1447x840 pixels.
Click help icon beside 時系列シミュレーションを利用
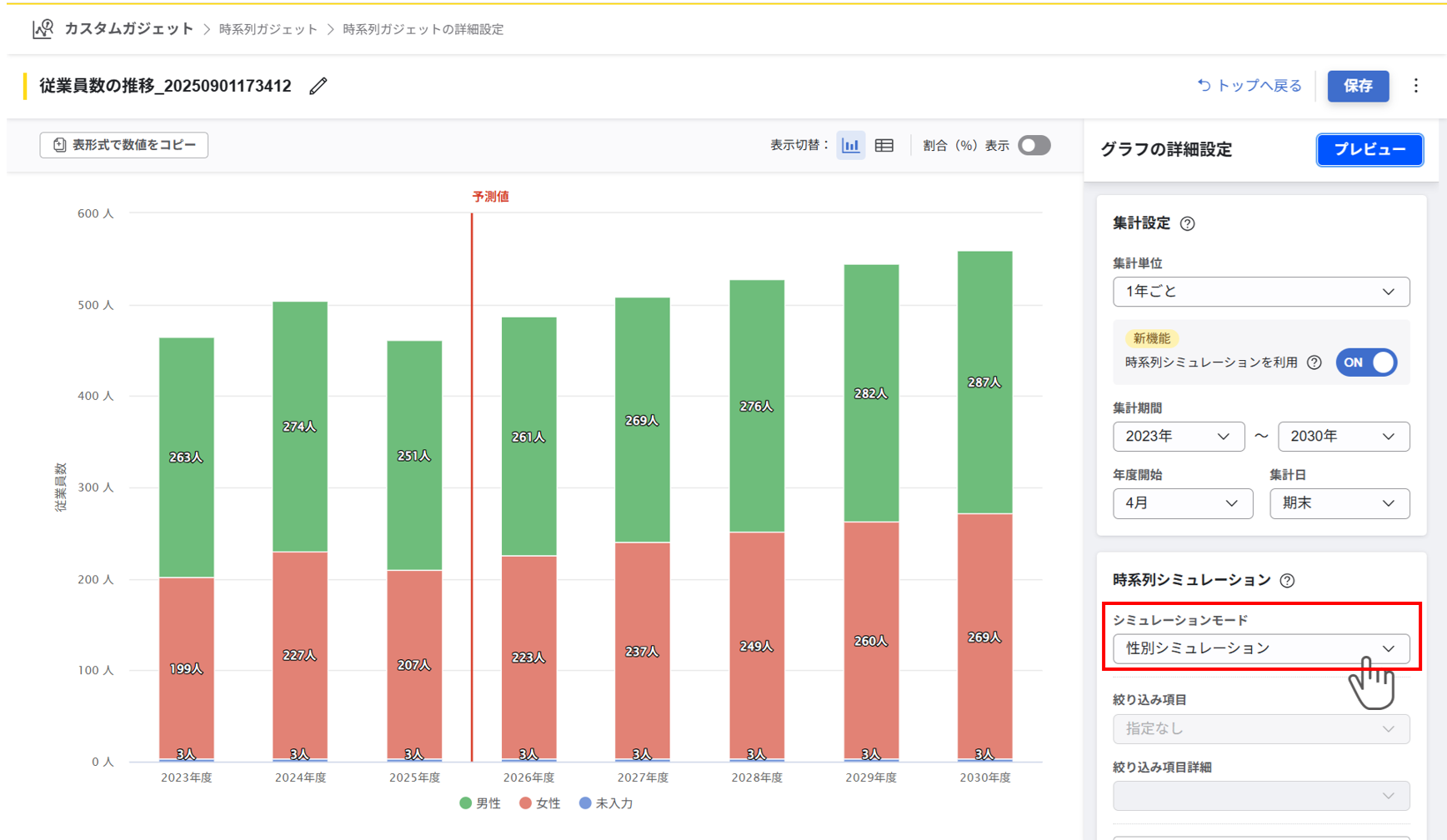tap(1314, 362)
